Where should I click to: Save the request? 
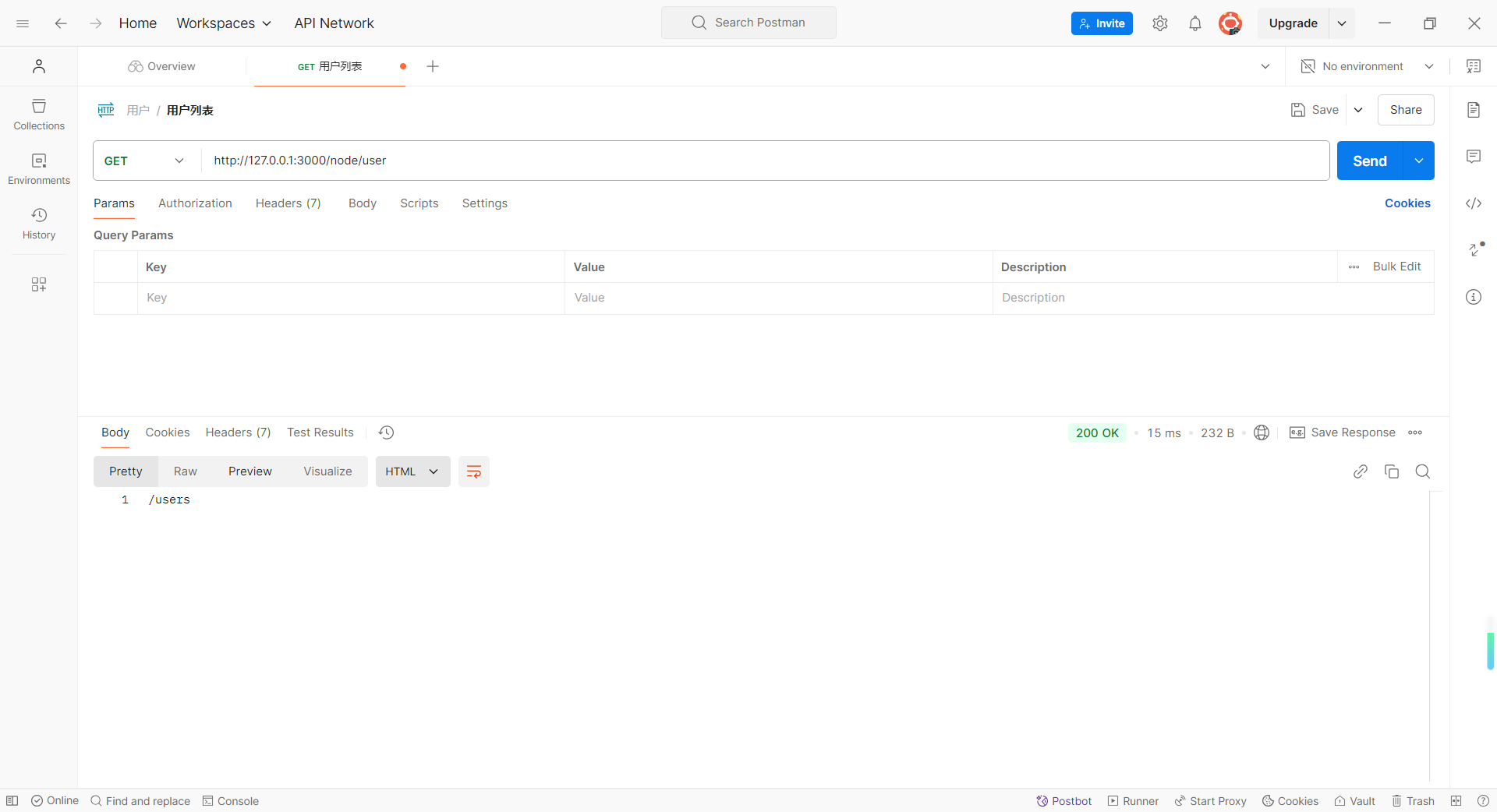[x=1315, y=110]
